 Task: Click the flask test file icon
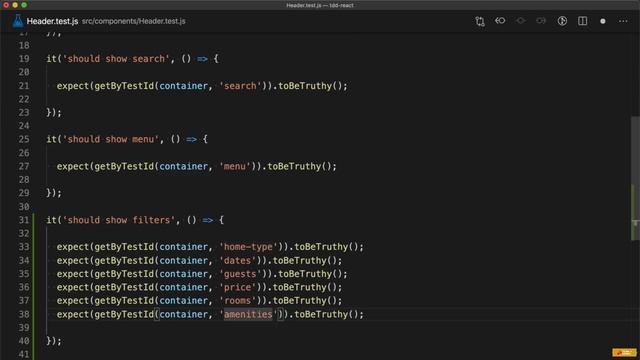click(x=18, y=21)
